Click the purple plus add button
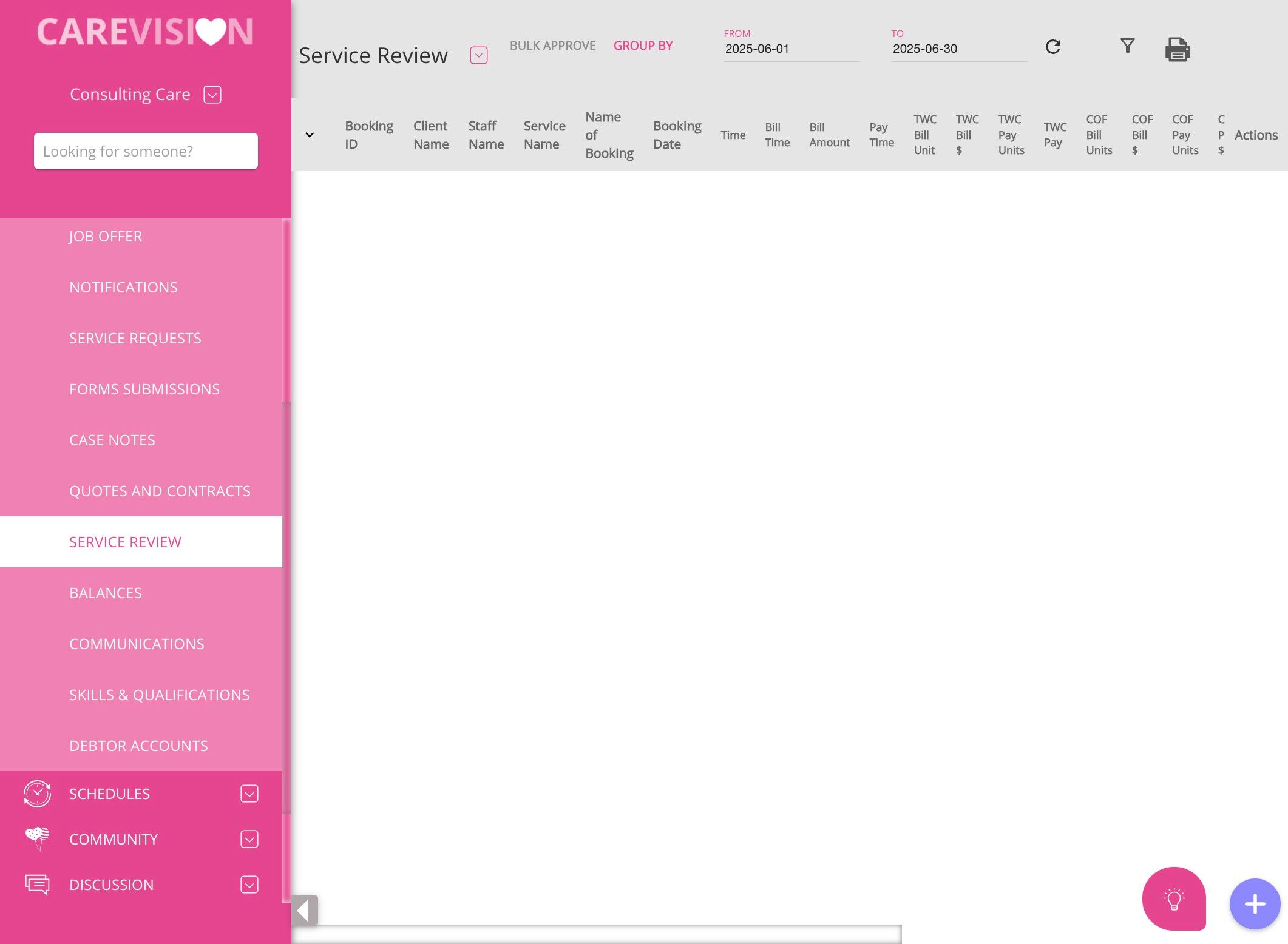 1255,904
